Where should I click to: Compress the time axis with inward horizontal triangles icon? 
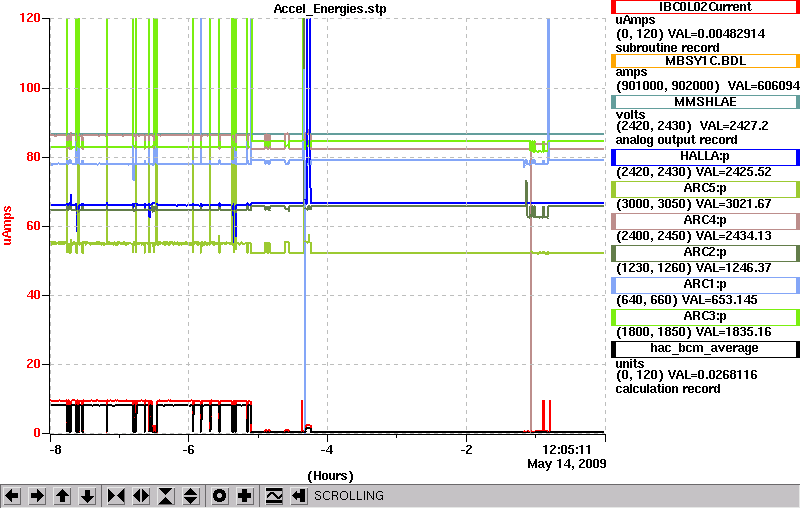[x=116, y=496]
